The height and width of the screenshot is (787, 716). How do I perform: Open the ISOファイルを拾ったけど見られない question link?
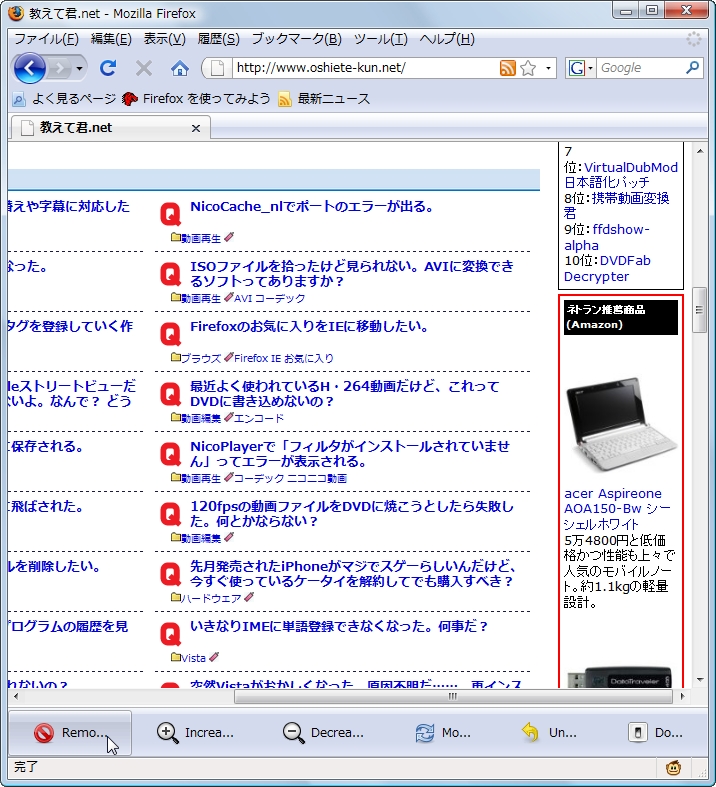352,274
